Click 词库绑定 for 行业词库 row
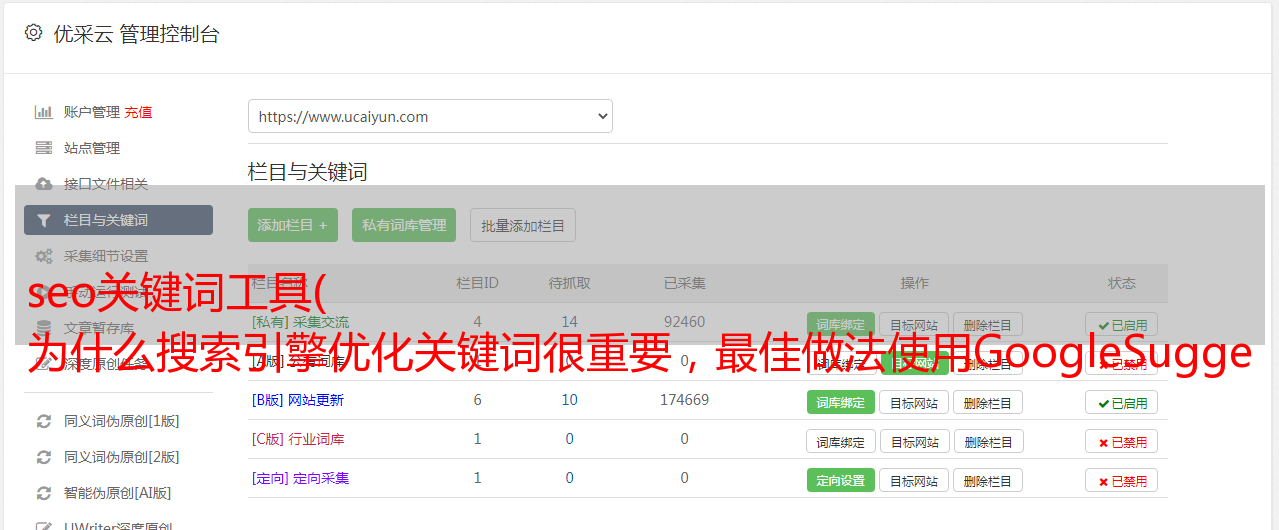The image size is (1279, 530). [x=840, y=441]
